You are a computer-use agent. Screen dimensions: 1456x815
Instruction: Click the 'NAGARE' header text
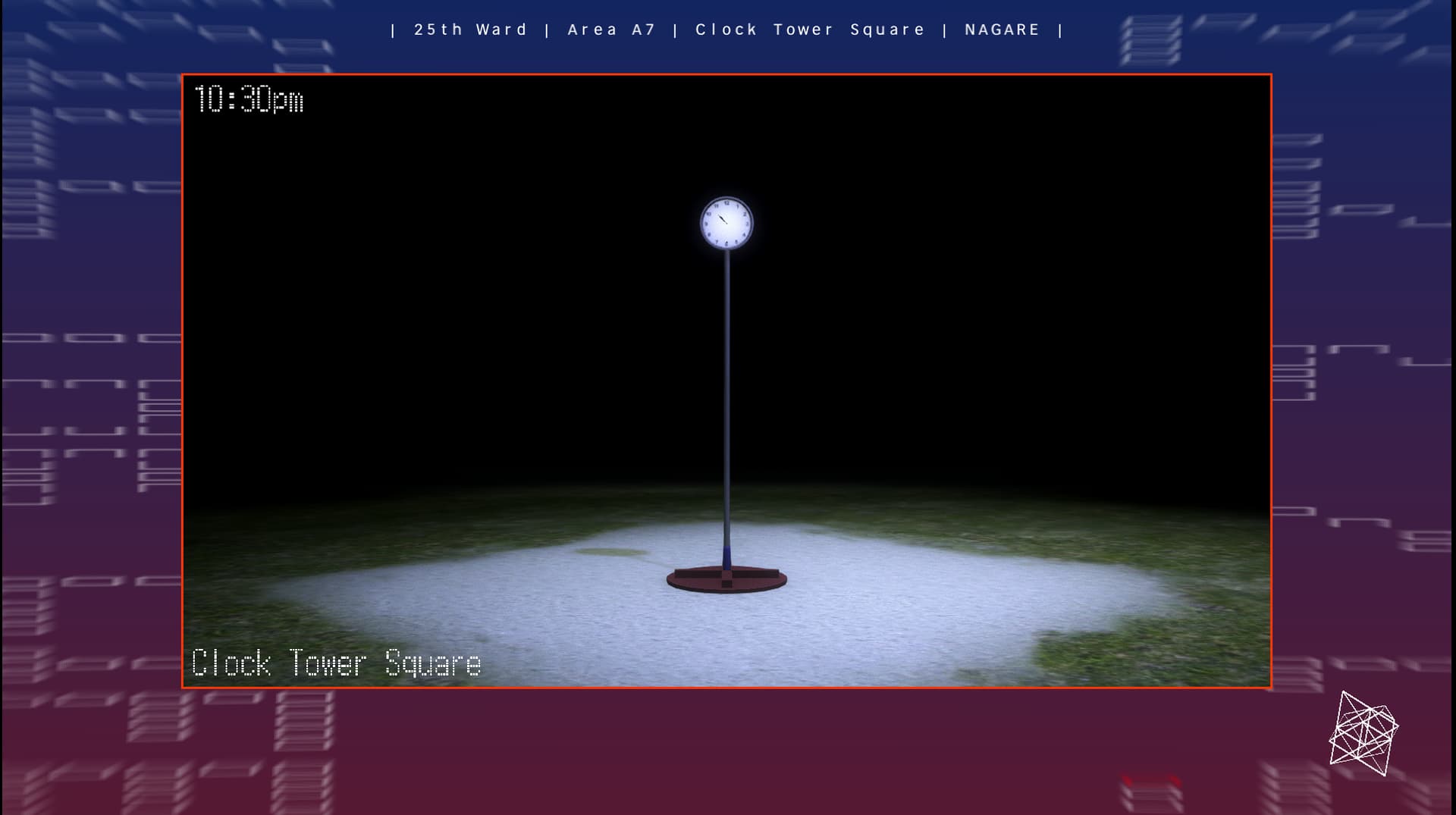pos(1002,30)
